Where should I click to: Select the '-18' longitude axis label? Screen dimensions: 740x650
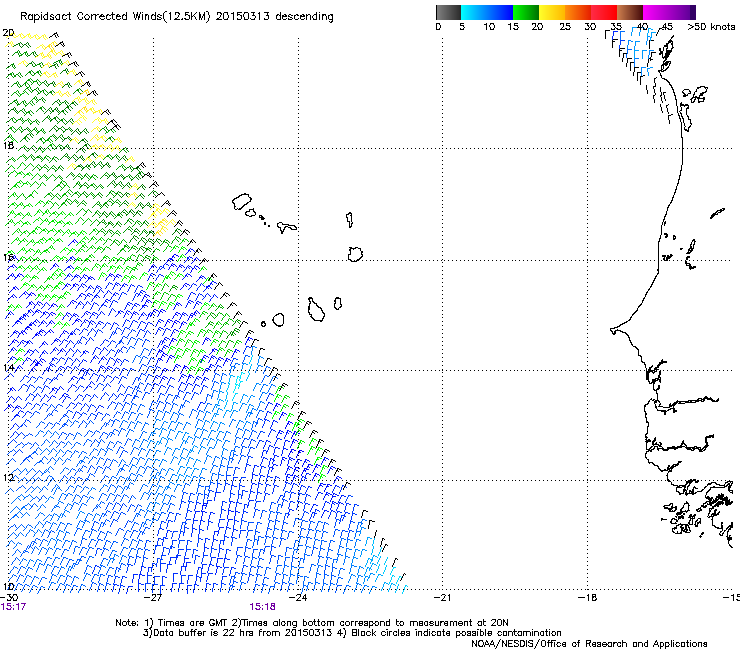tap(588, 597)
